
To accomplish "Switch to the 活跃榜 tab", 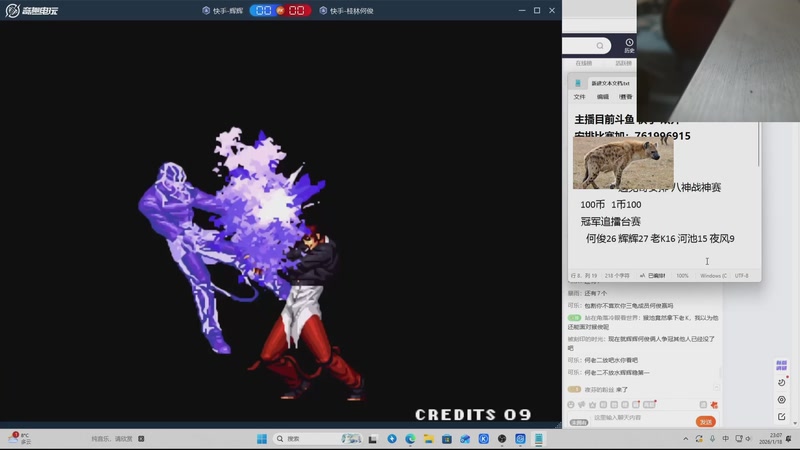I will click(x=623, y=63).
